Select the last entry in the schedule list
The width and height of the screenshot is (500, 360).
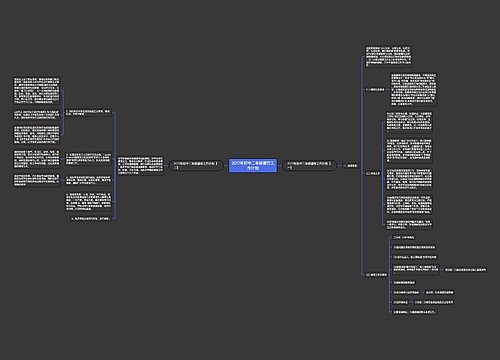click(x=415, y=312)
